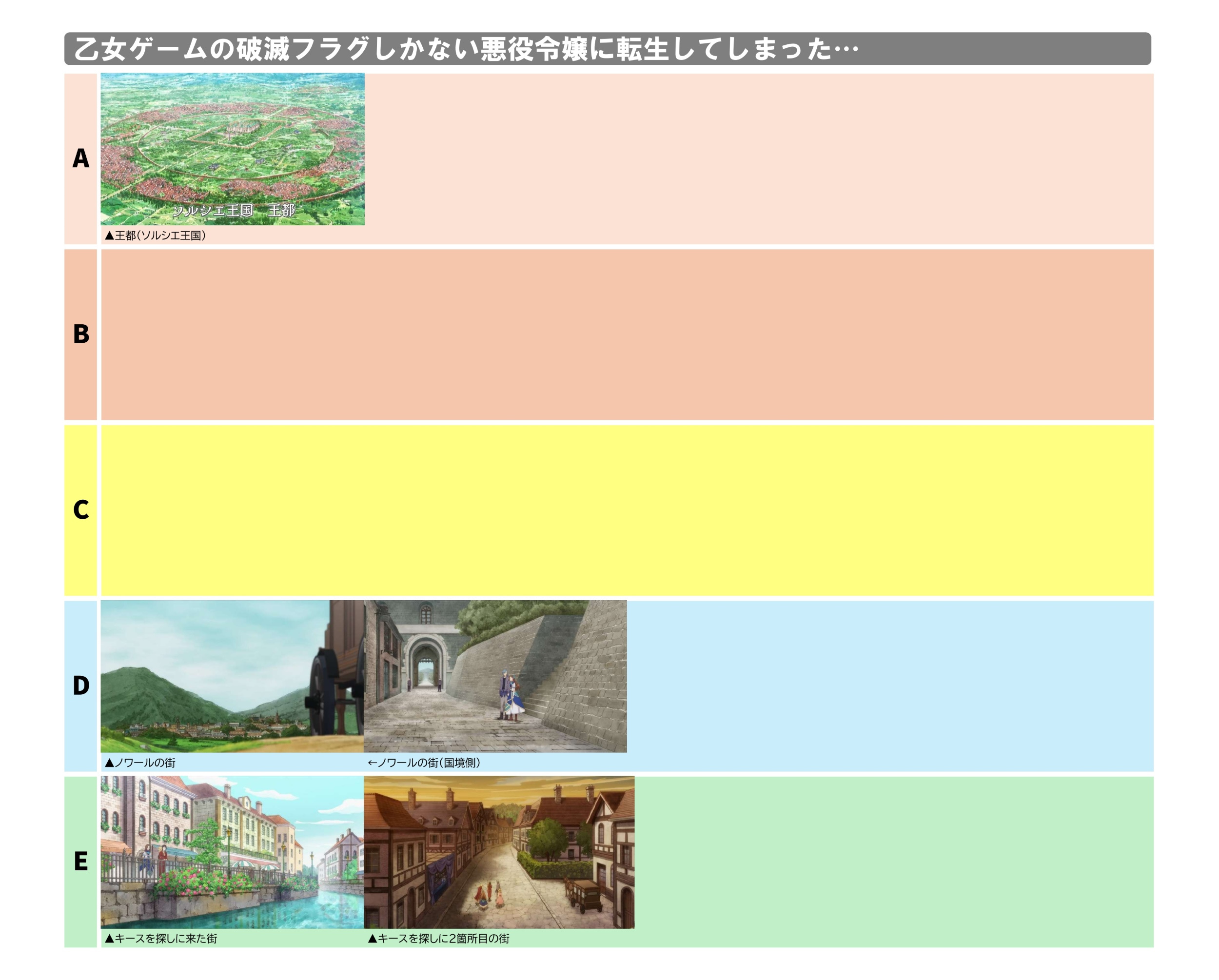Image resolution: width=1219 pixels, height=980 pixels.
Task: Open the sunset timber-frame town thumbnail
Action: pos(499,853)
